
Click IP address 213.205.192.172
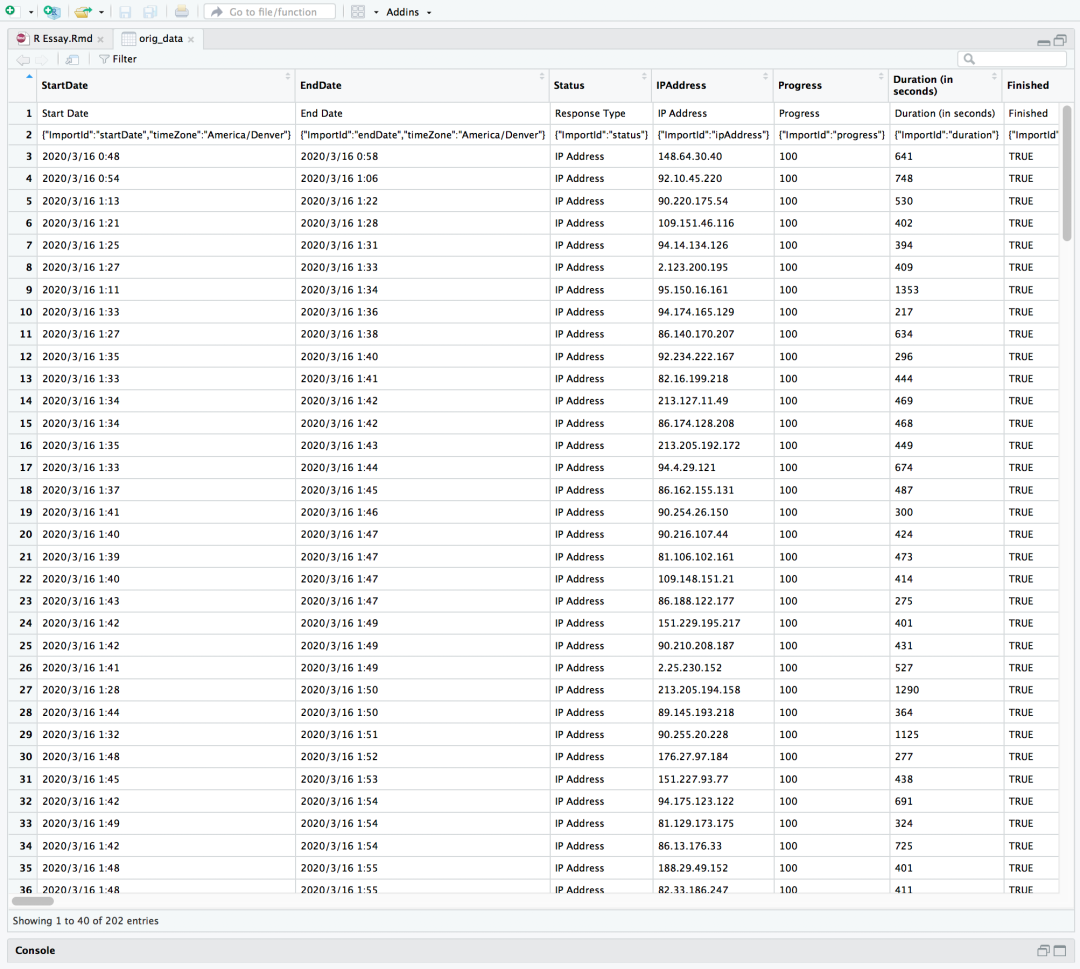pyautogui.click(x=712, y=446)
